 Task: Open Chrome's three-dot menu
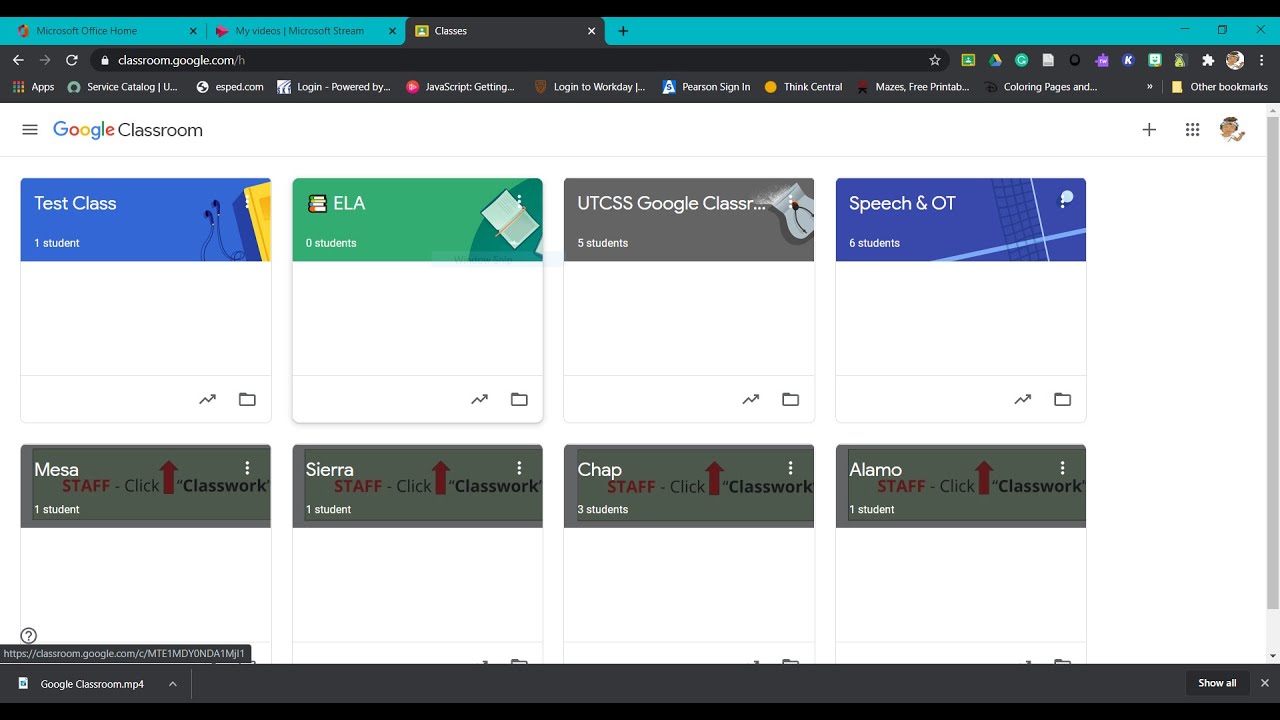[x=1262, y=60]
